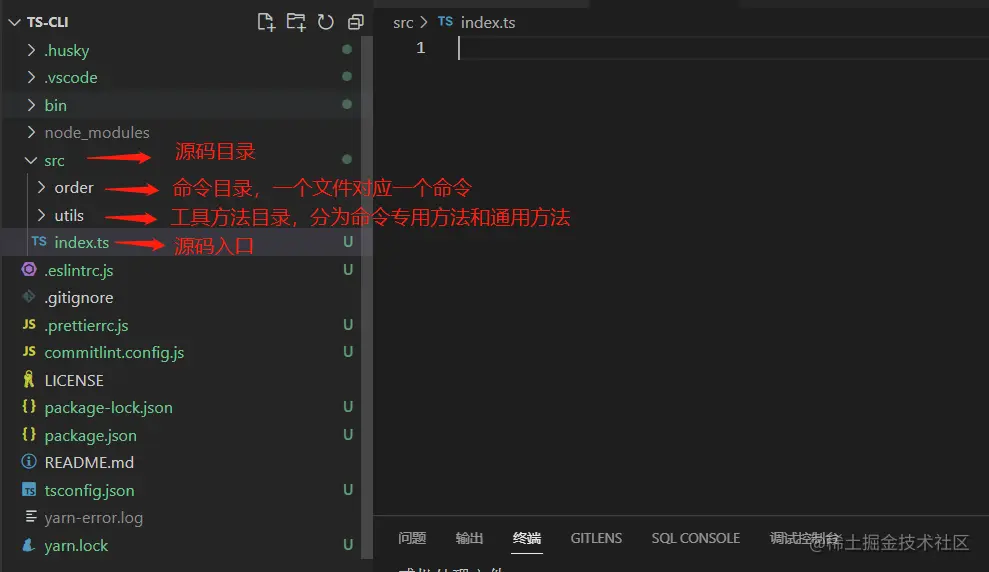Click the JS icon beside commitlint.config.js

coord(29,351)
